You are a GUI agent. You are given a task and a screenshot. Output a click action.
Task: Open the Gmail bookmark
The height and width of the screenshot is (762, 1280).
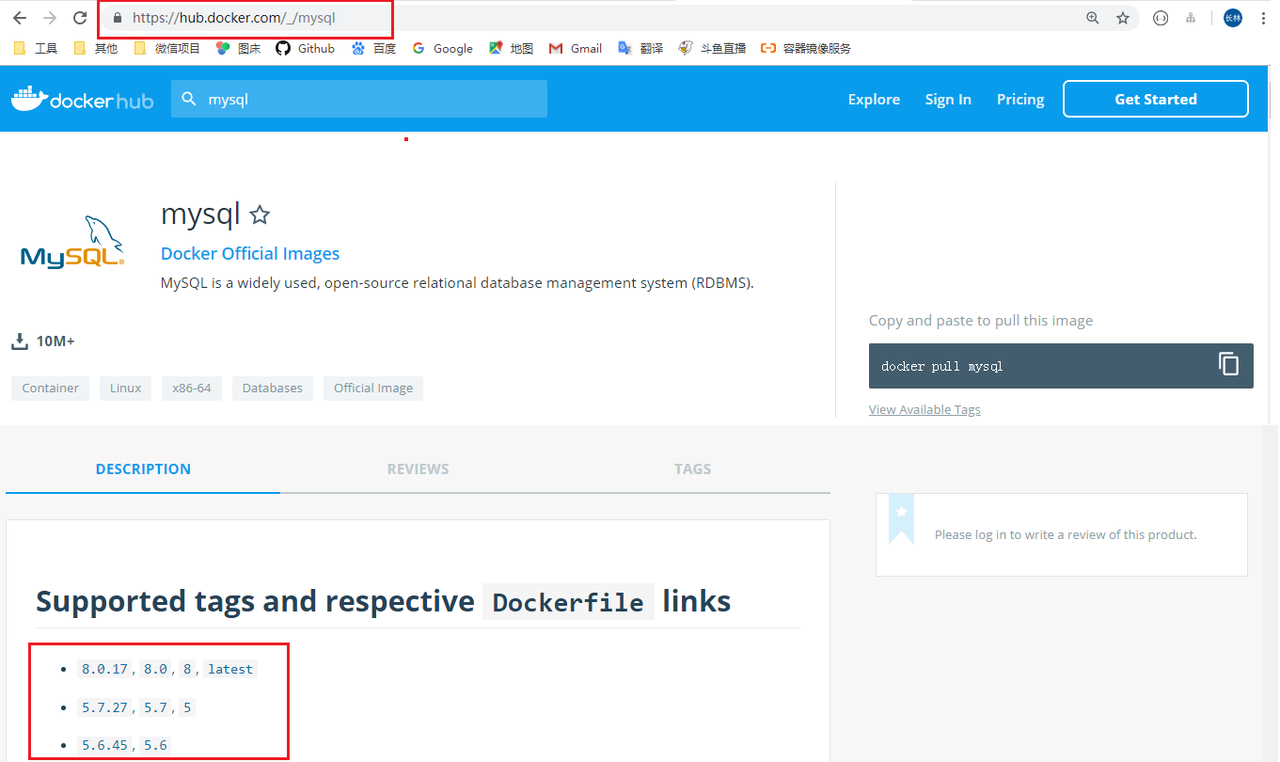(x=575, y=48)
